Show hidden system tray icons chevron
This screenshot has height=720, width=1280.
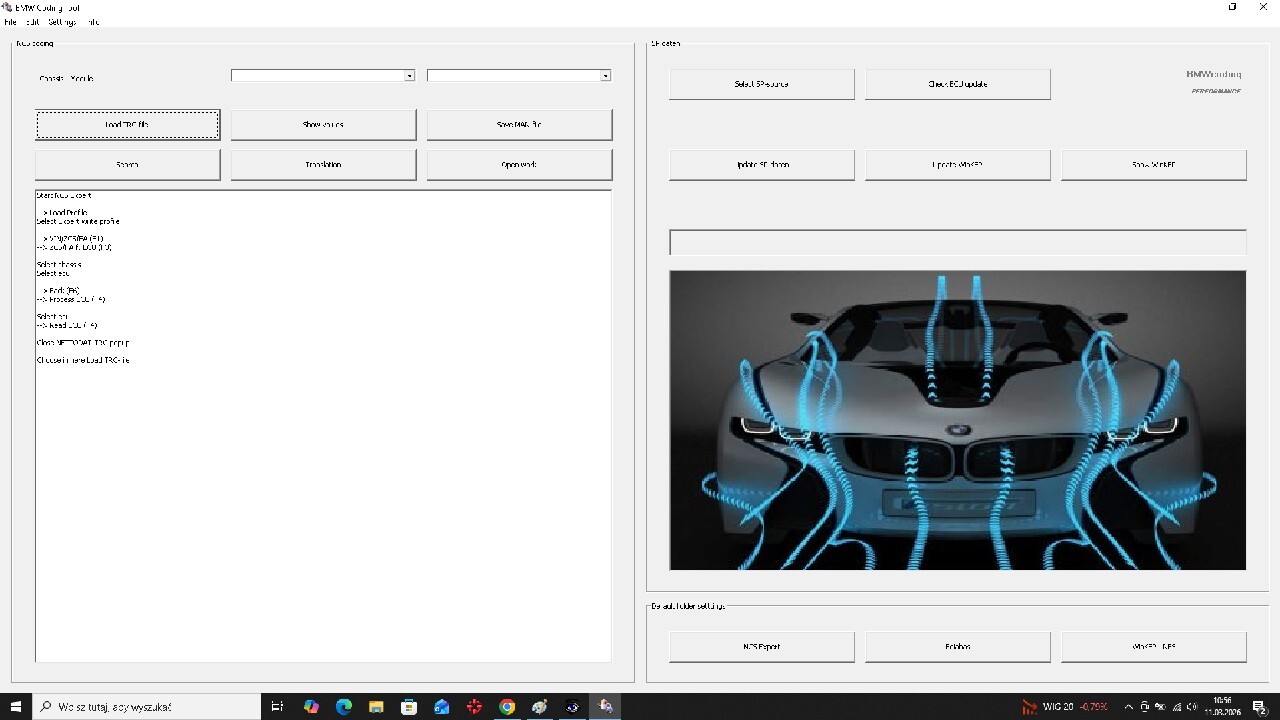coord(1128,707)
